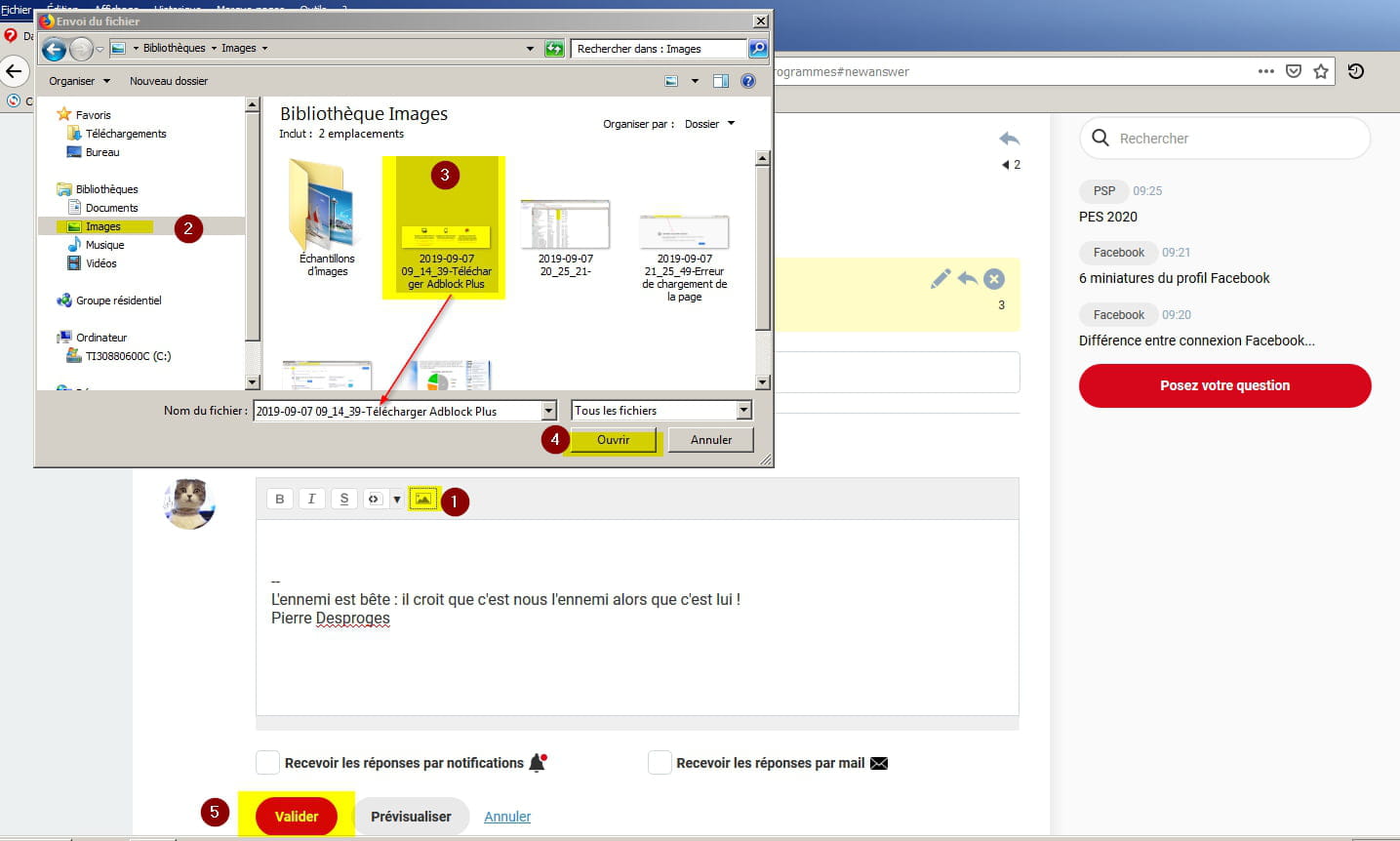Toggle italic formatting in editor
The height and width of the screenshot is (841, 1400).
click(x=312, y=499)
